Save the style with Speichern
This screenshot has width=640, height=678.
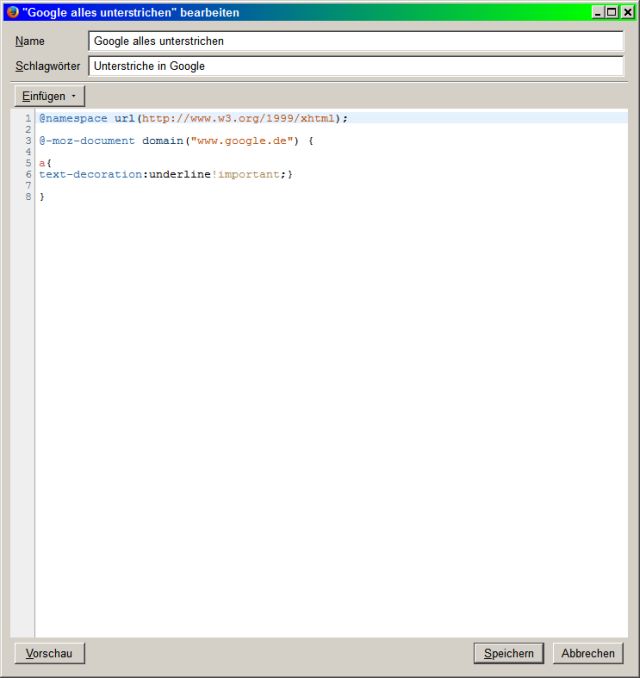509,653
